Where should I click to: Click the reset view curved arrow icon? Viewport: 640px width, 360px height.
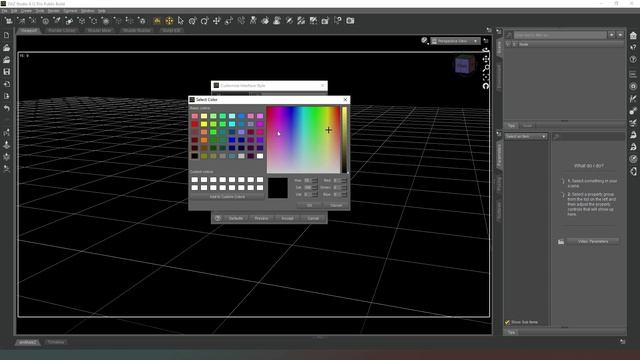(x=486, y=86)
